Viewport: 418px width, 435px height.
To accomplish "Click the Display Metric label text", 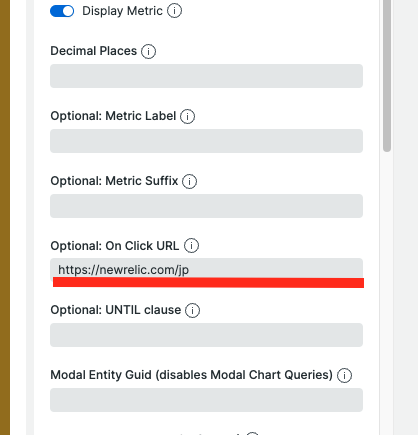I will coord(122,11).
